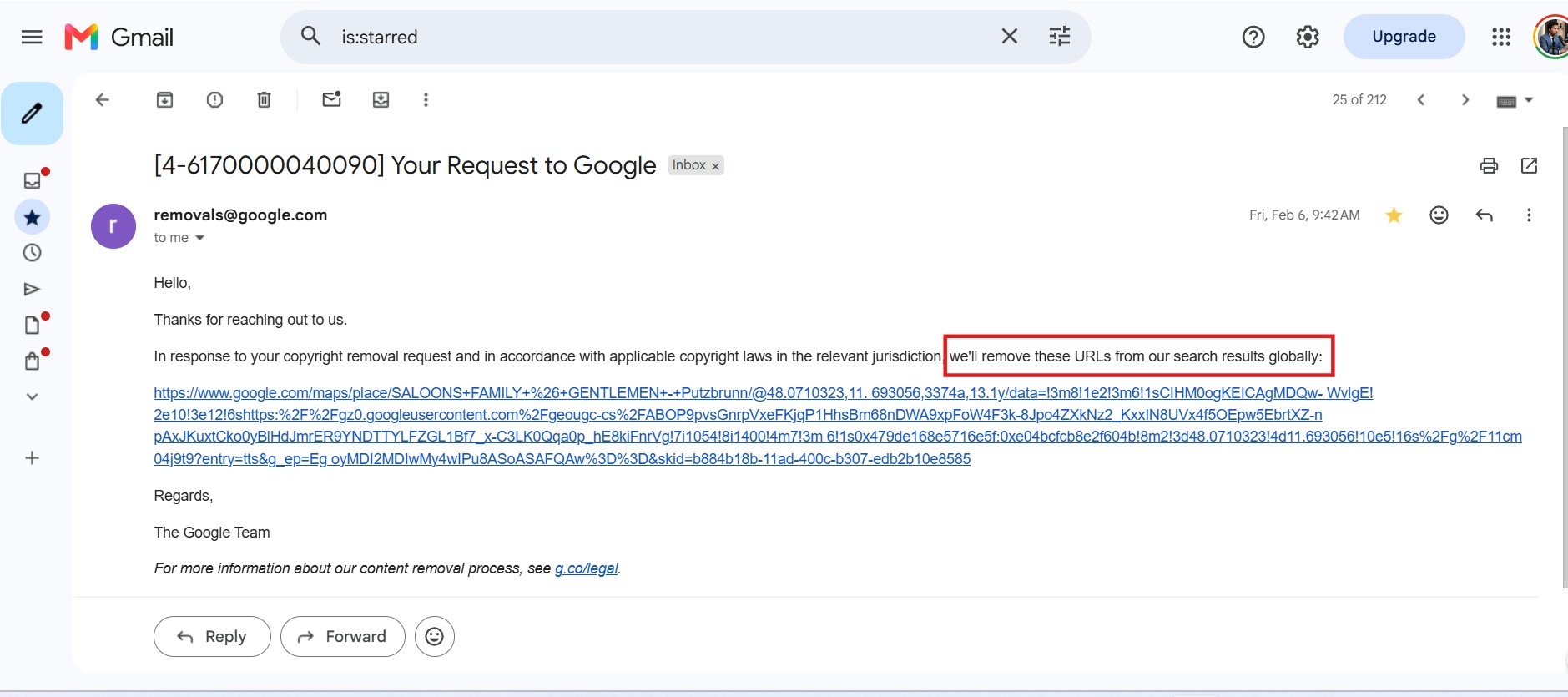Screen dimensions: 1568x697
Task: Report this email as spam
Action: pyautogui.click(x=214, y=99)
